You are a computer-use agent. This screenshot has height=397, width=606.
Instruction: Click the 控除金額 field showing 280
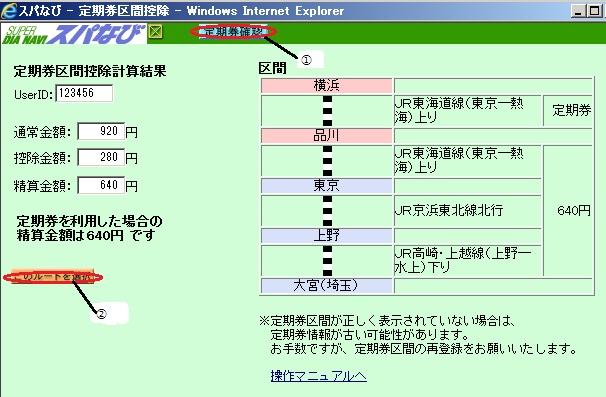click(101, 157)
